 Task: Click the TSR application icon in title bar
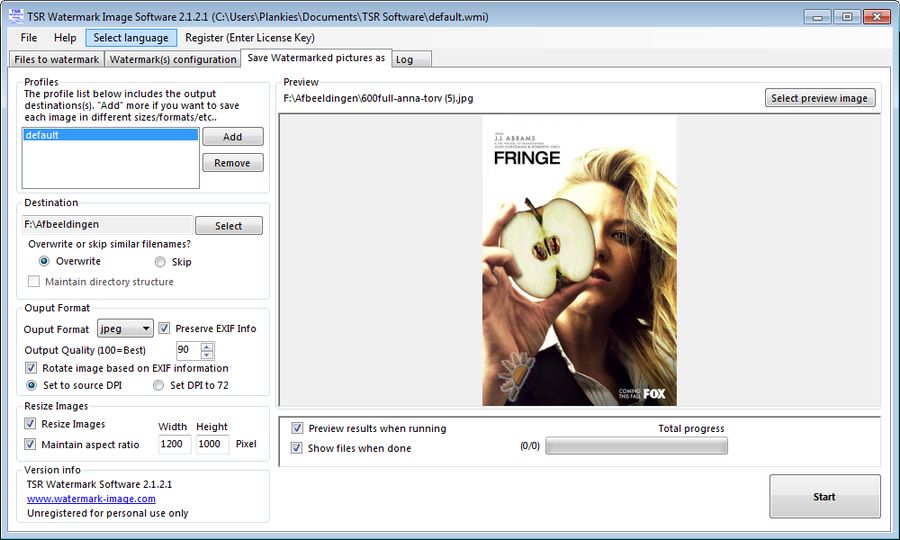coord(15,15)
